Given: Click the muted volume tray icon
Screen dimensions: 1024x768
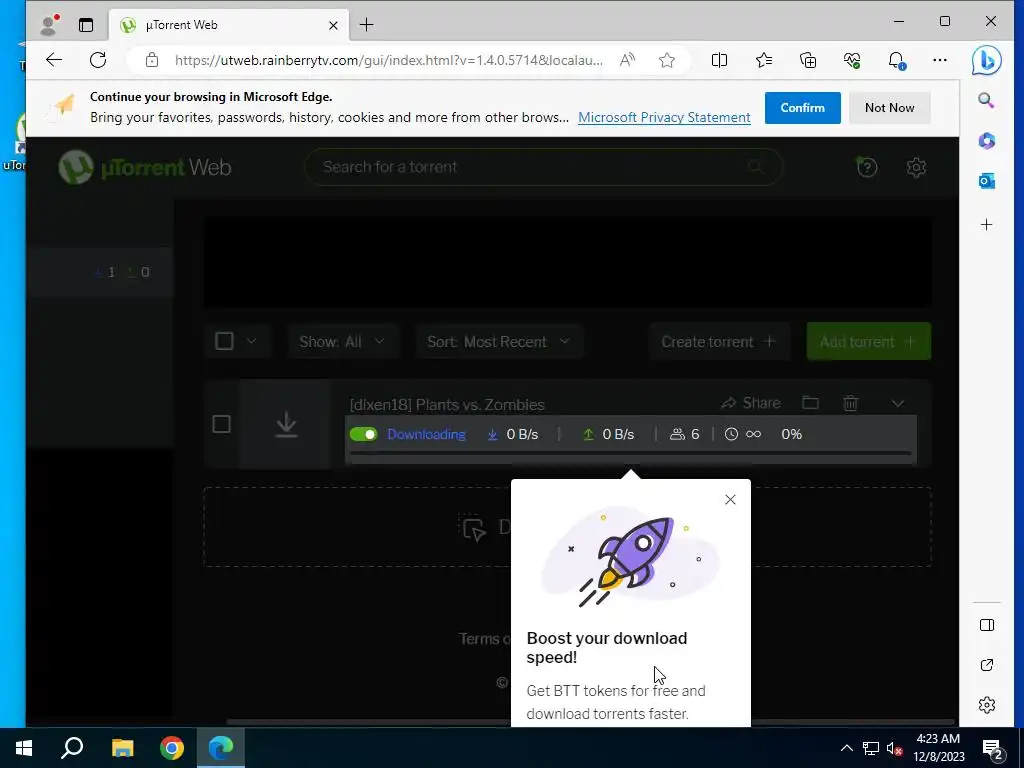Looking at the screenshot, I should coord(894,748).
